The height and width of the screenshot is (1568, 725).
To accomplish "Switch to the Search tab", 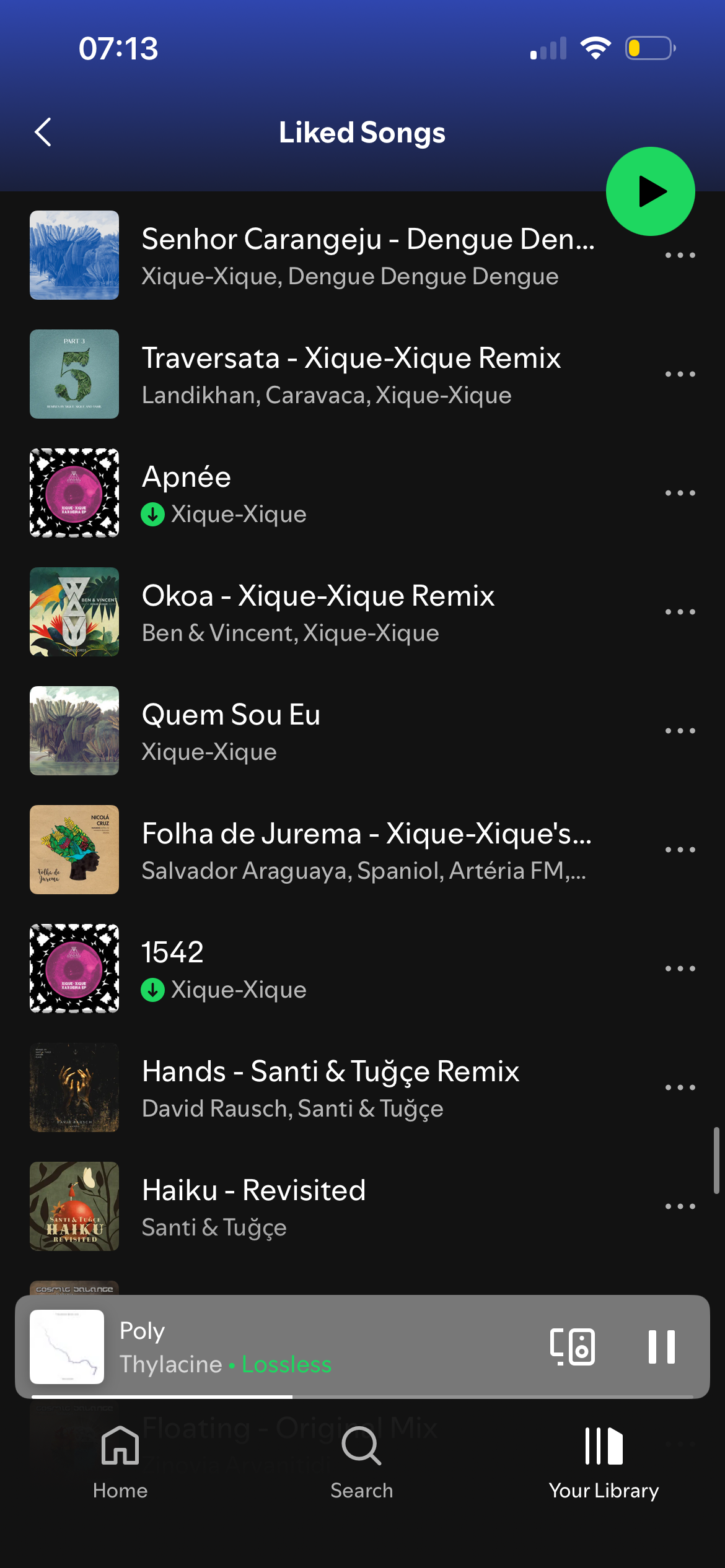I will point(362,1463).
